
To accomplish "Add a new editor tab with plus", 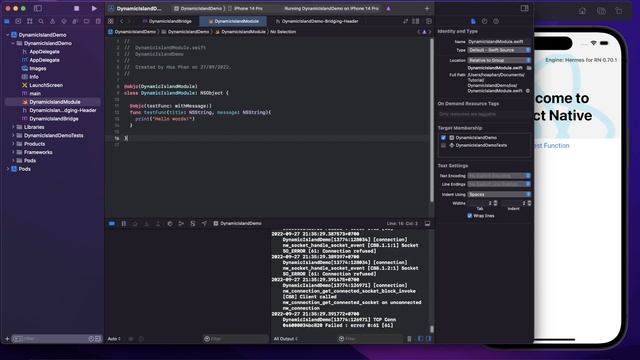I will 427,8.
